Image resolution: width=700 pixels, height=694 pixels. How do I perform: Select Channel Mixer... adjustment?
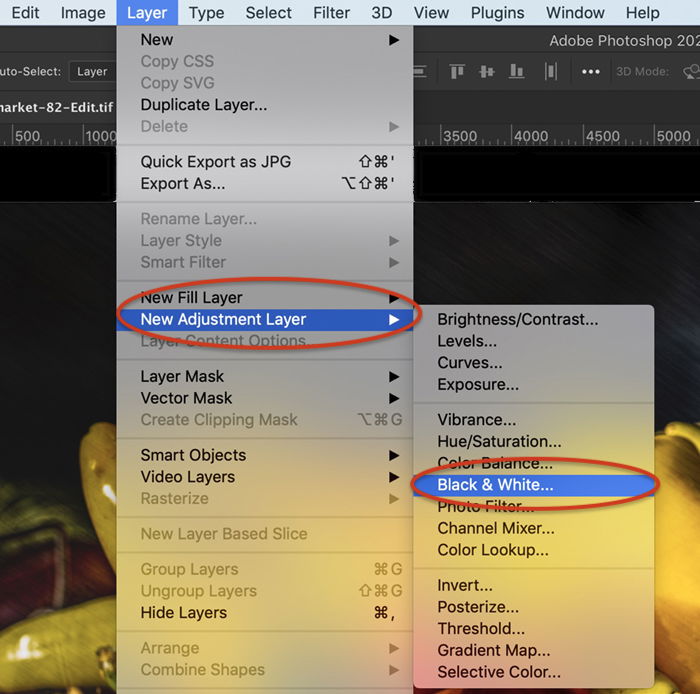(533, 528)
